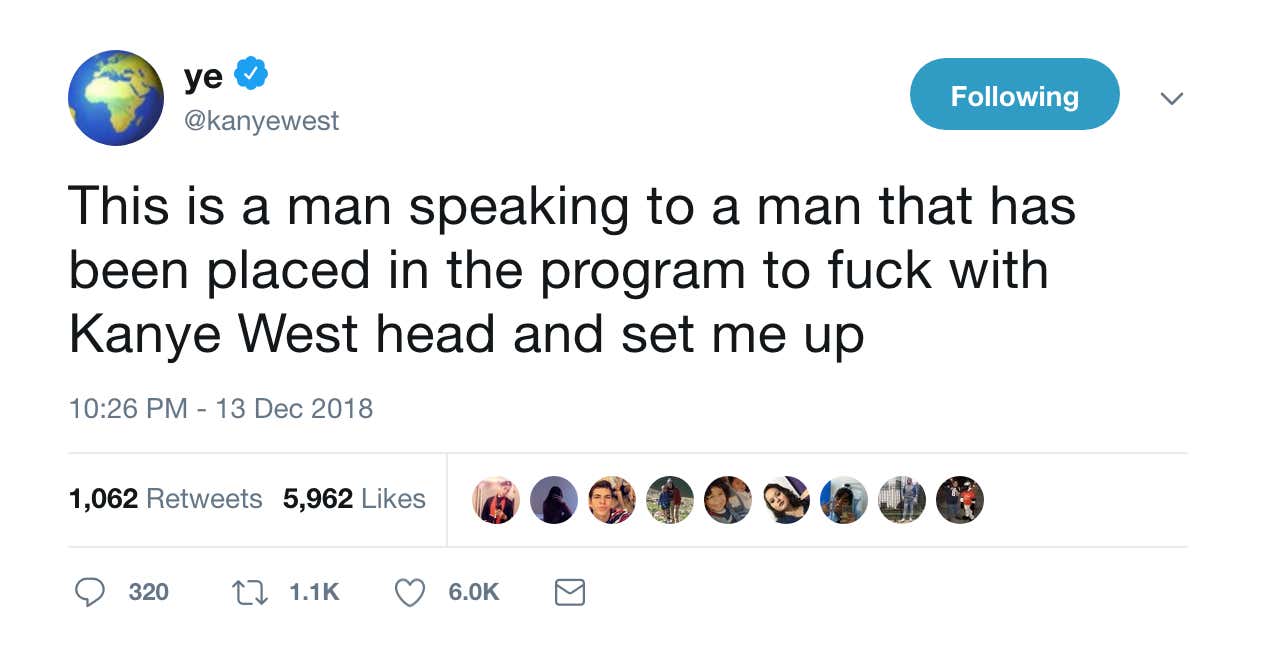The width and height of the screenshot is (1262, 666).
Task: Click the 320 reply count
Action: pyautogui.click(x=148, y=592)
